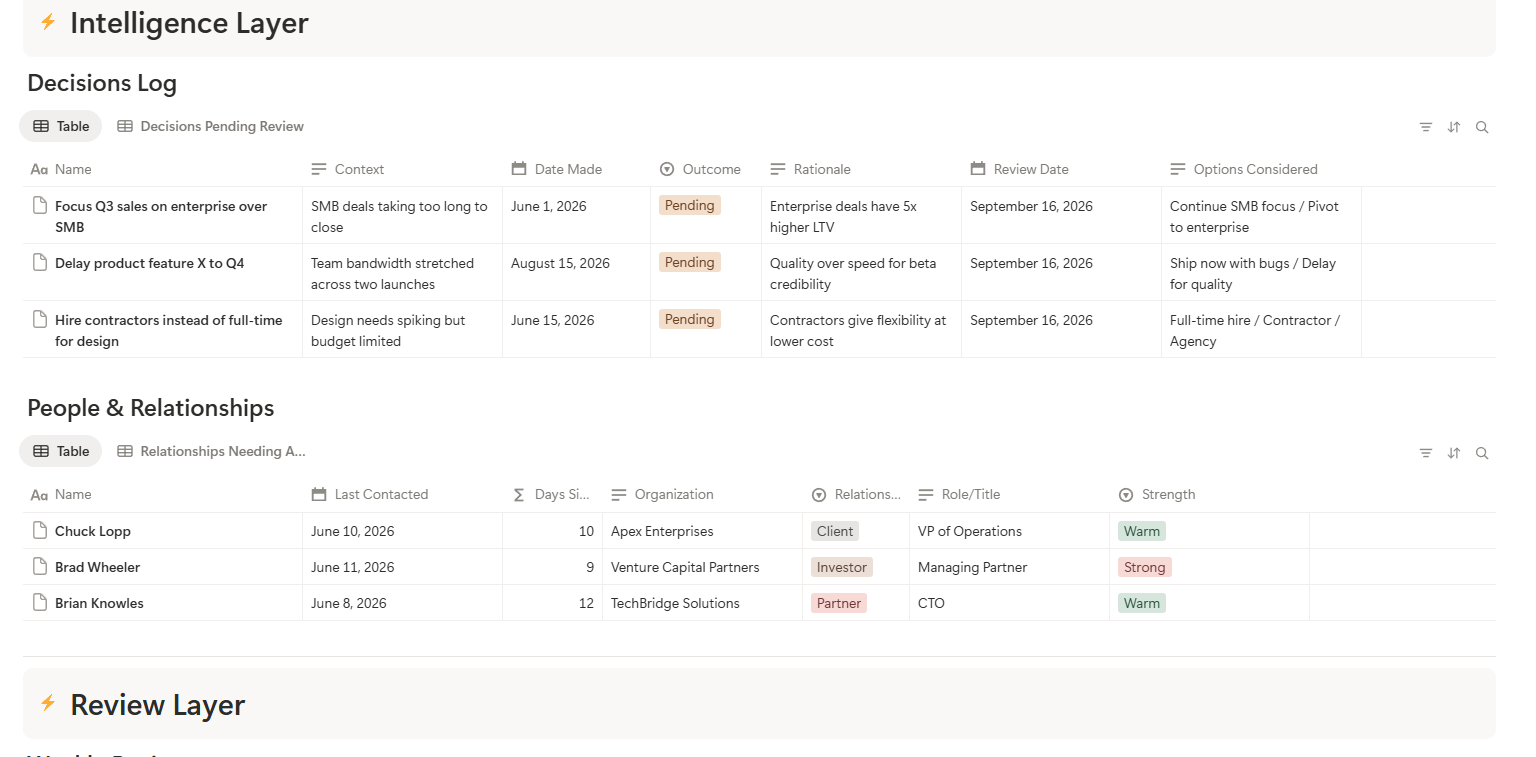Click page icon of Hire contractors row

pyautogui.click(x=40, y=320)
